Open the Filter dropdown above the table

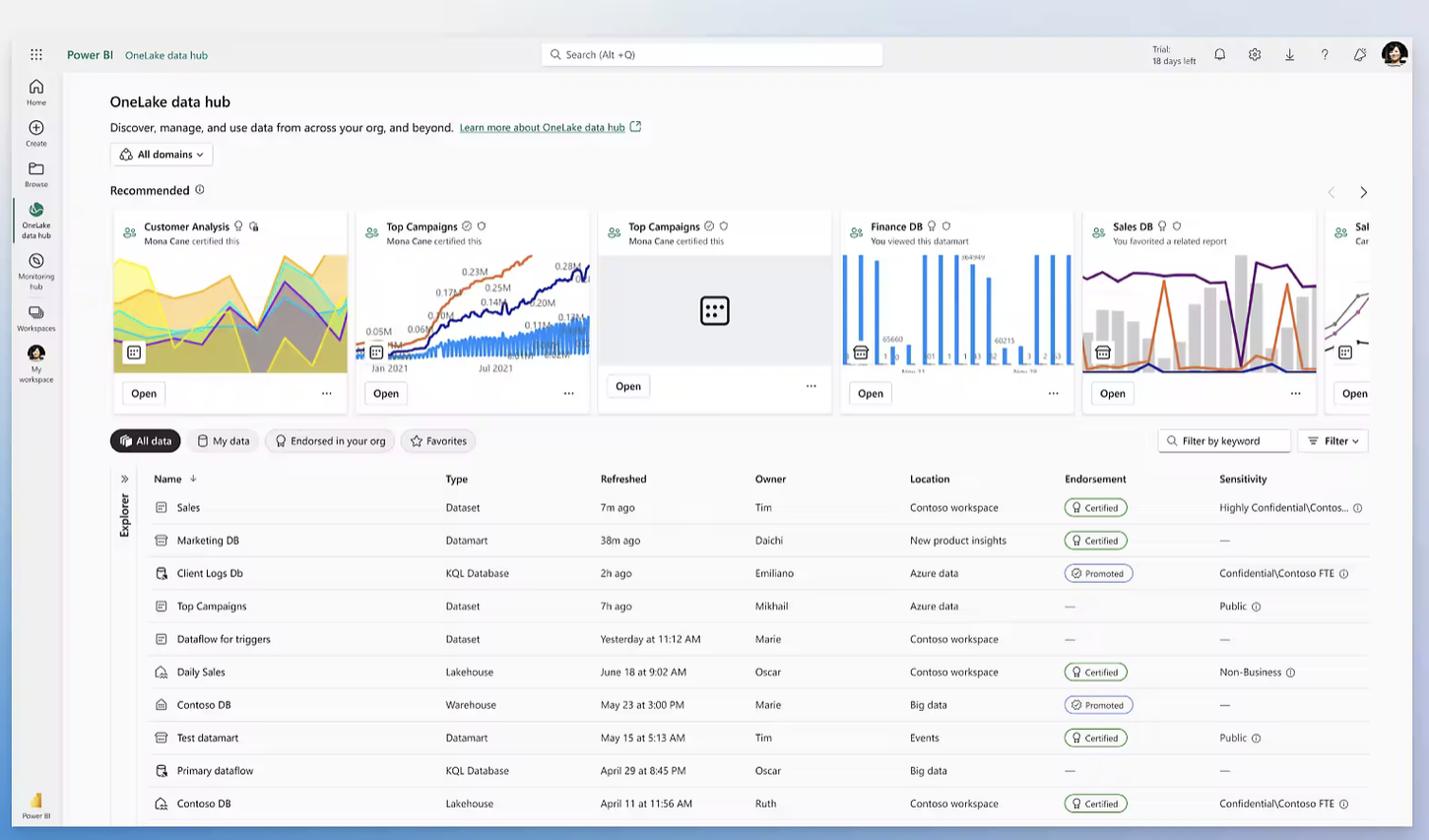coord(1332,440)
